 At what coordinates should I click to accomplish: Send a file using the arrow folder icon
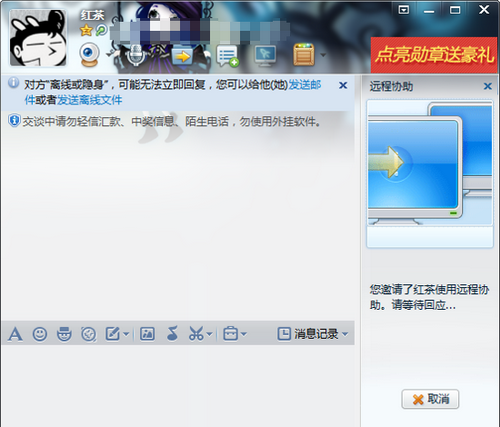pyautogui.click(x=182, y=56)
